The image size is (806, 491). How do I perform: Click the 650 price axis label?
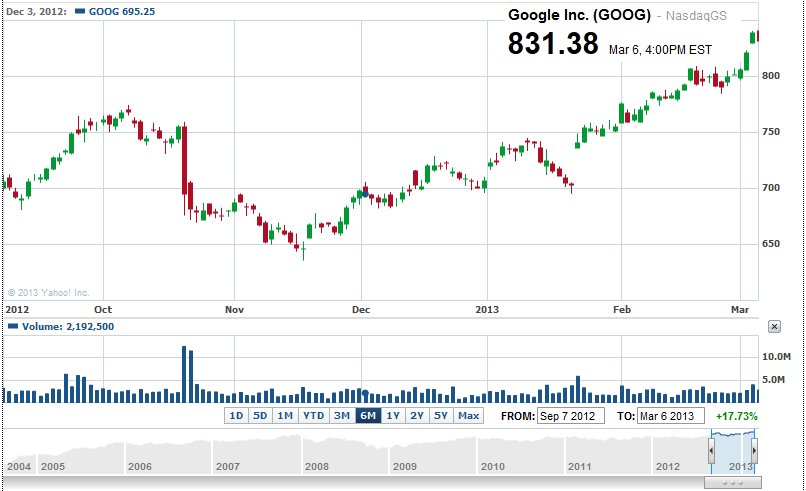point(771,244)
